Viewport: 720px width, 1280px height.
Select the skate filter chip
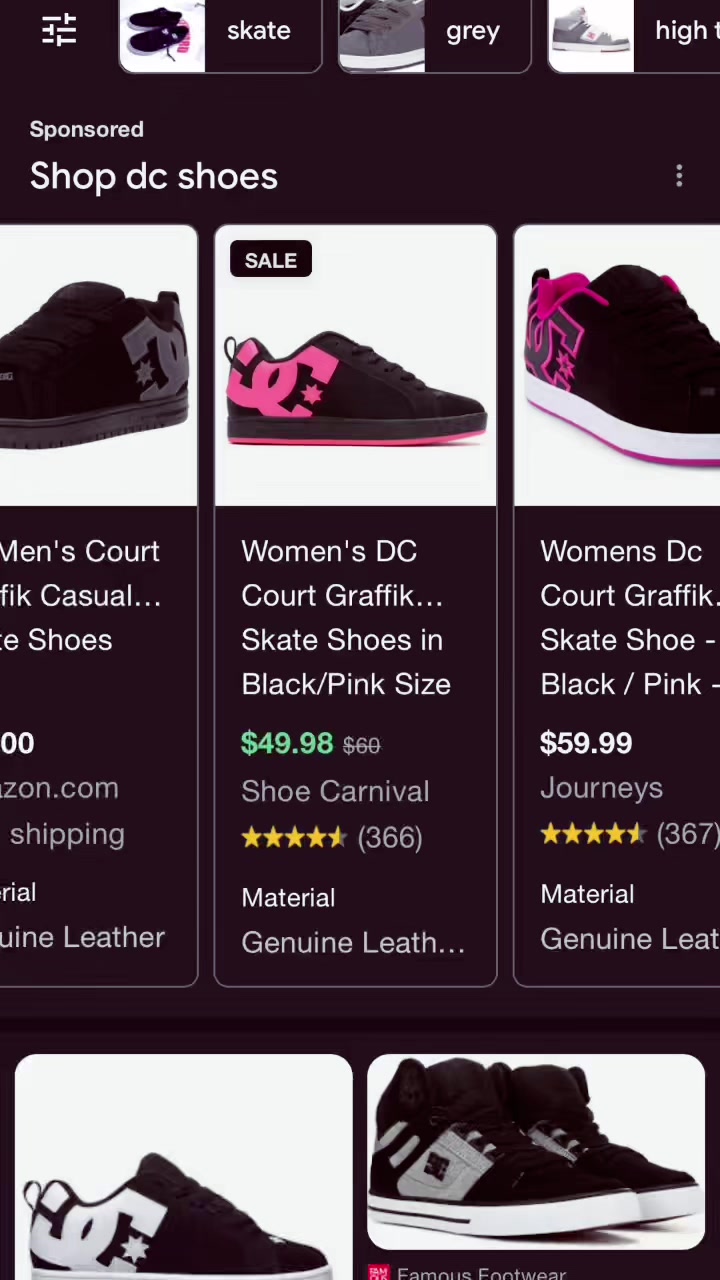(220, 32)
